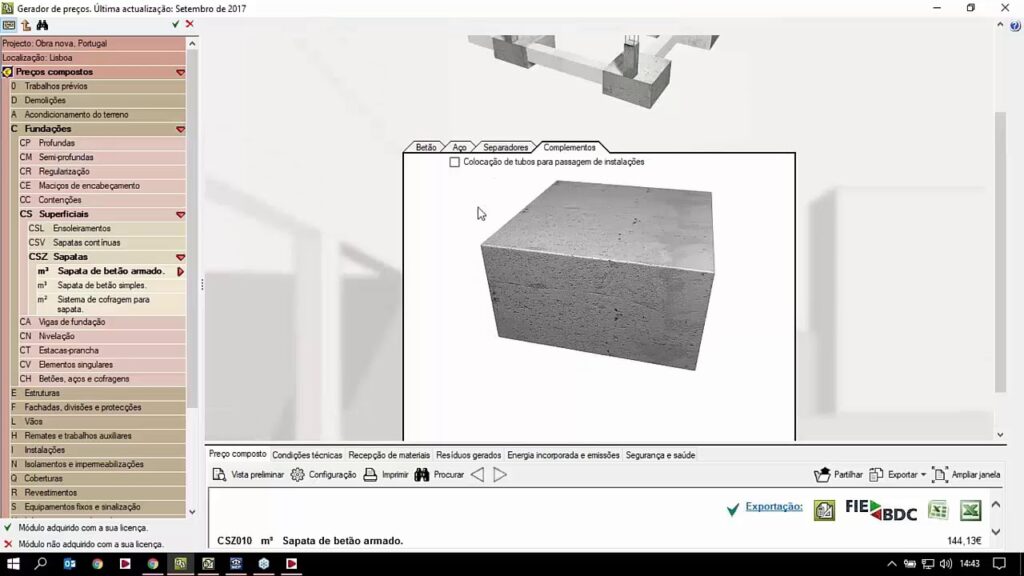The height and width of the screenshot is (576, 1024).
Task: Click the Imprimir printer icon
Action: (385, 475)
